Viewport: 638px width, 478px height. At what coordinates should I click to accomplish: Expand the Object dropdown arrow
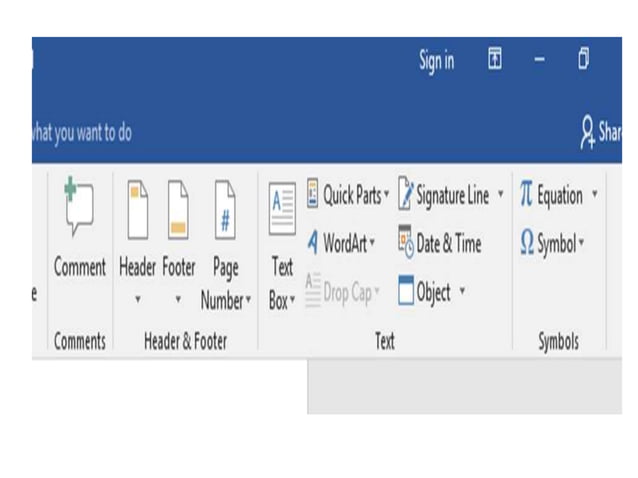coord(462,290)
